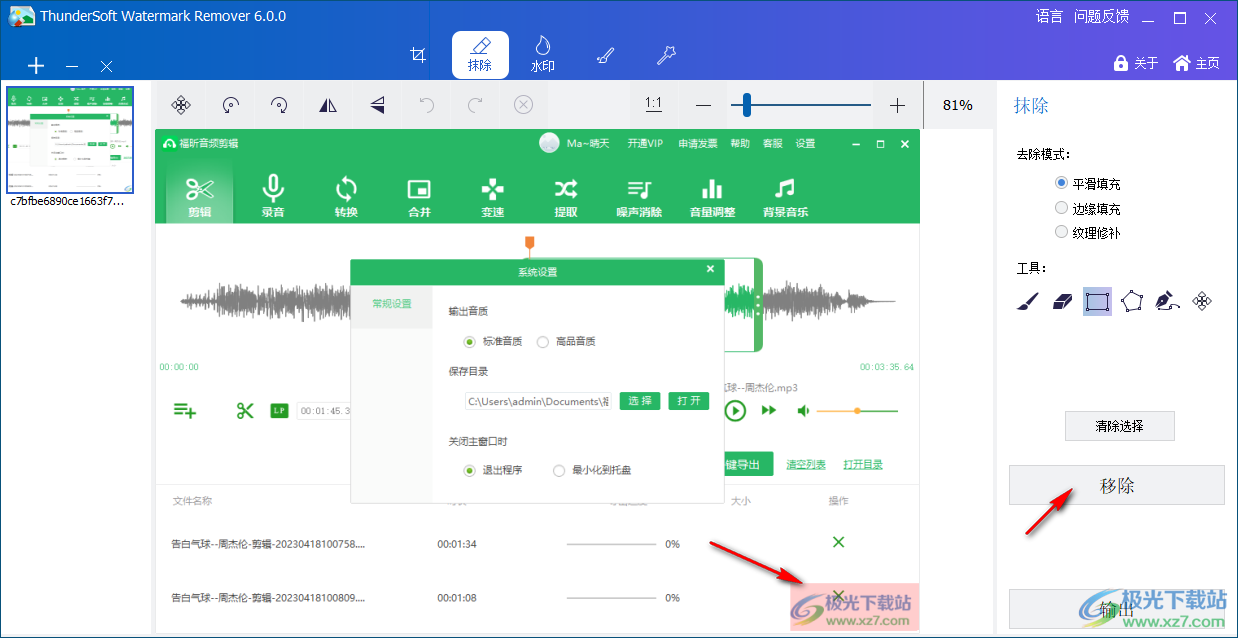Click the move/pan canvas icon
The height and width of the screenshot is (638, 1238).
[181, 104]
